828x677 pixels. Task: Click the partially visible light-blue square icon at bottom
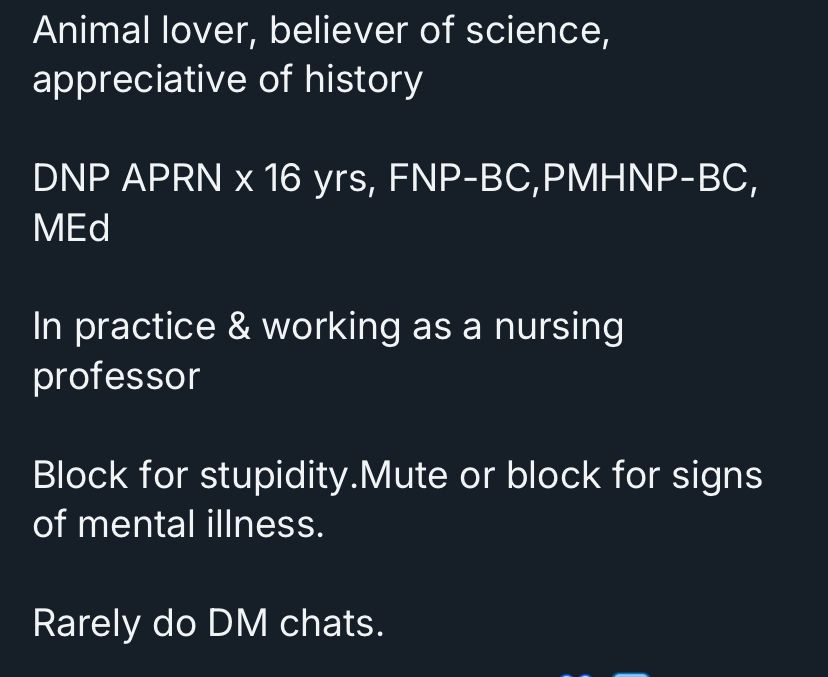tap(629, 674)
